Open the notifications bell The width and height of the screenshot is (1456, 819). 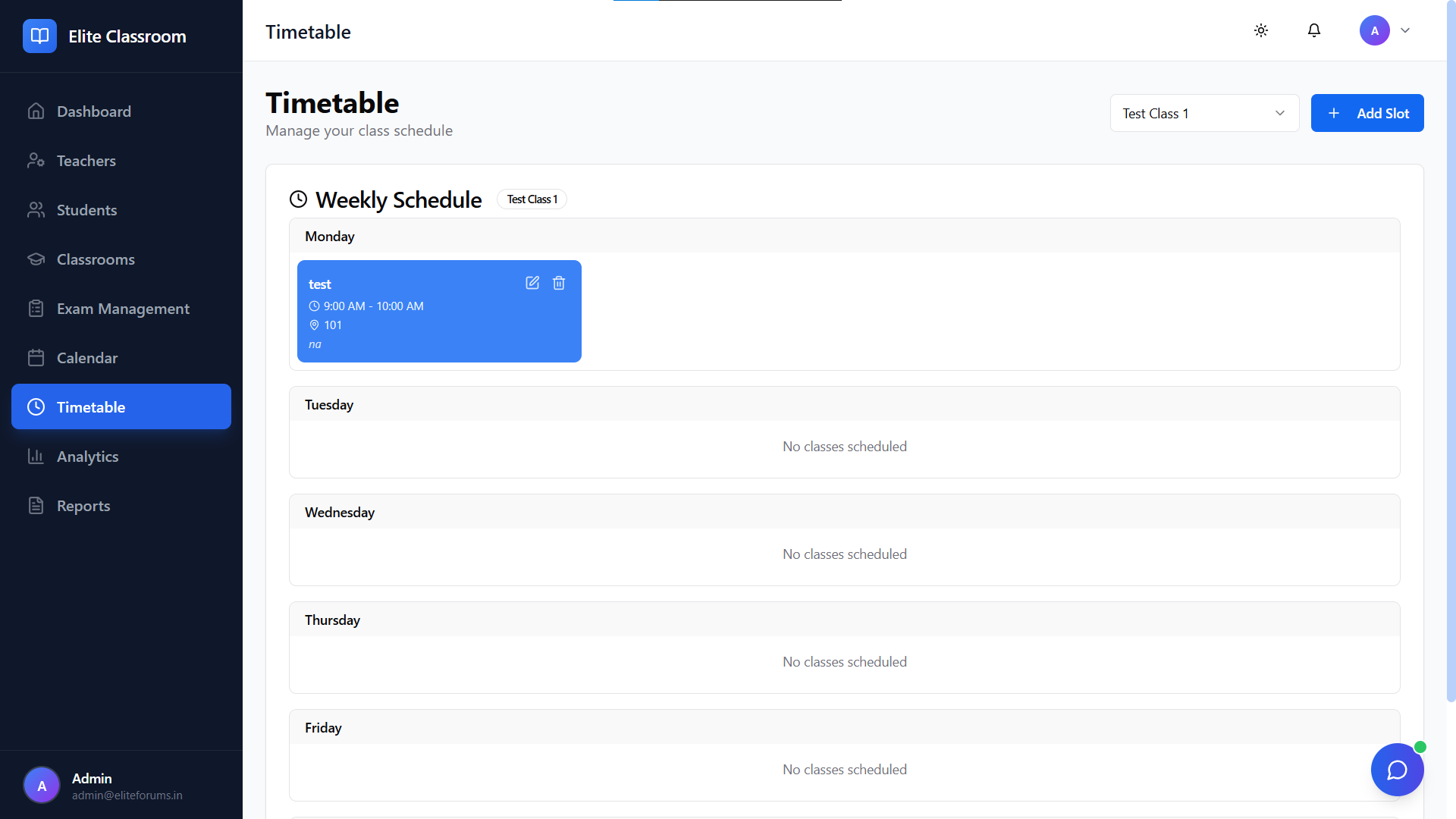pos(1314,30)
